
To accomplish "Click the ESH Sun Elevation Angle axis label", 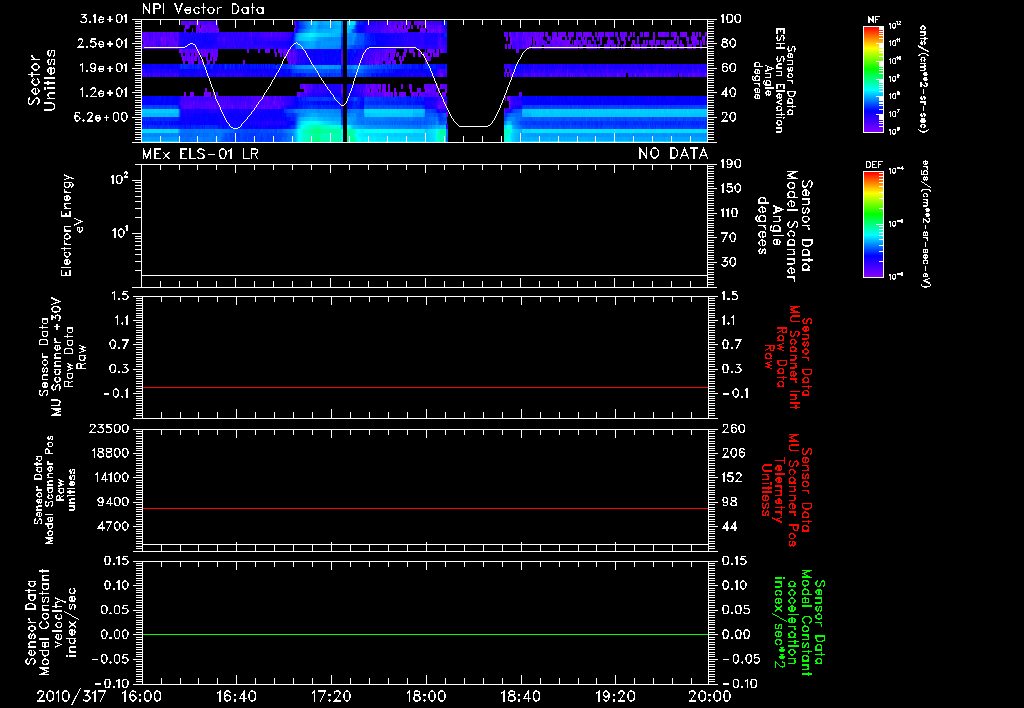I will (775, 80).
